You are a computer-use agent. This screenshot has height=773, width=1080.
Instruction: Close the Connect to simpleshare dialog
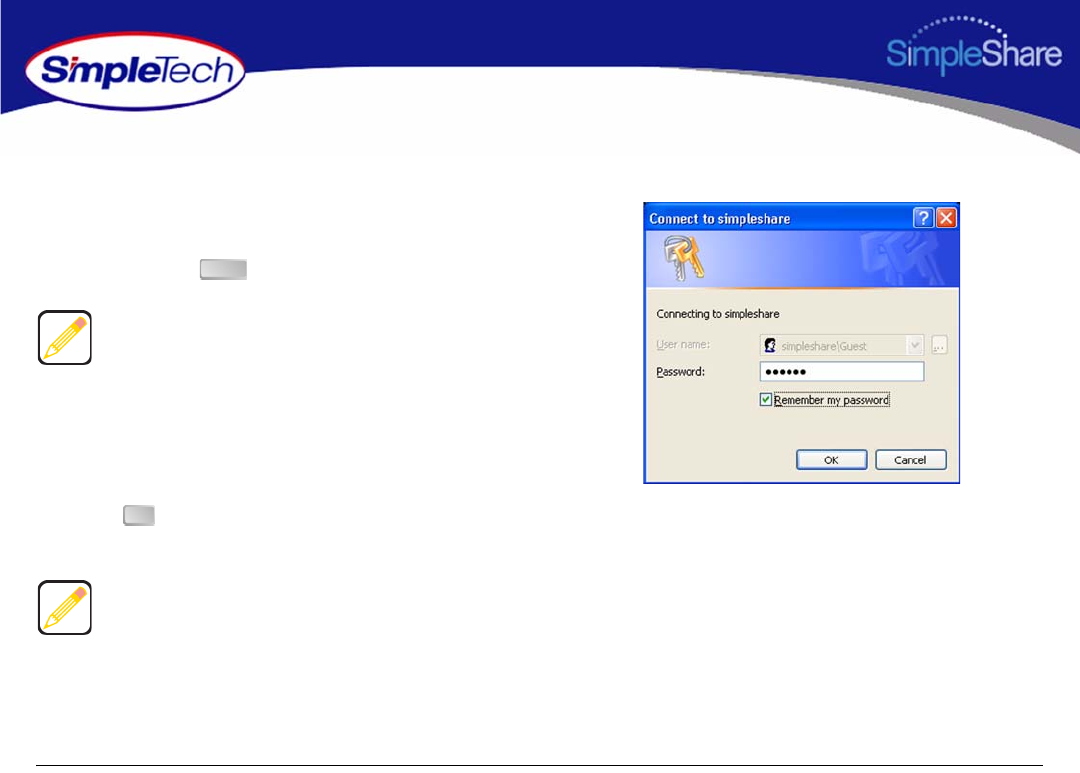(946, 218)
